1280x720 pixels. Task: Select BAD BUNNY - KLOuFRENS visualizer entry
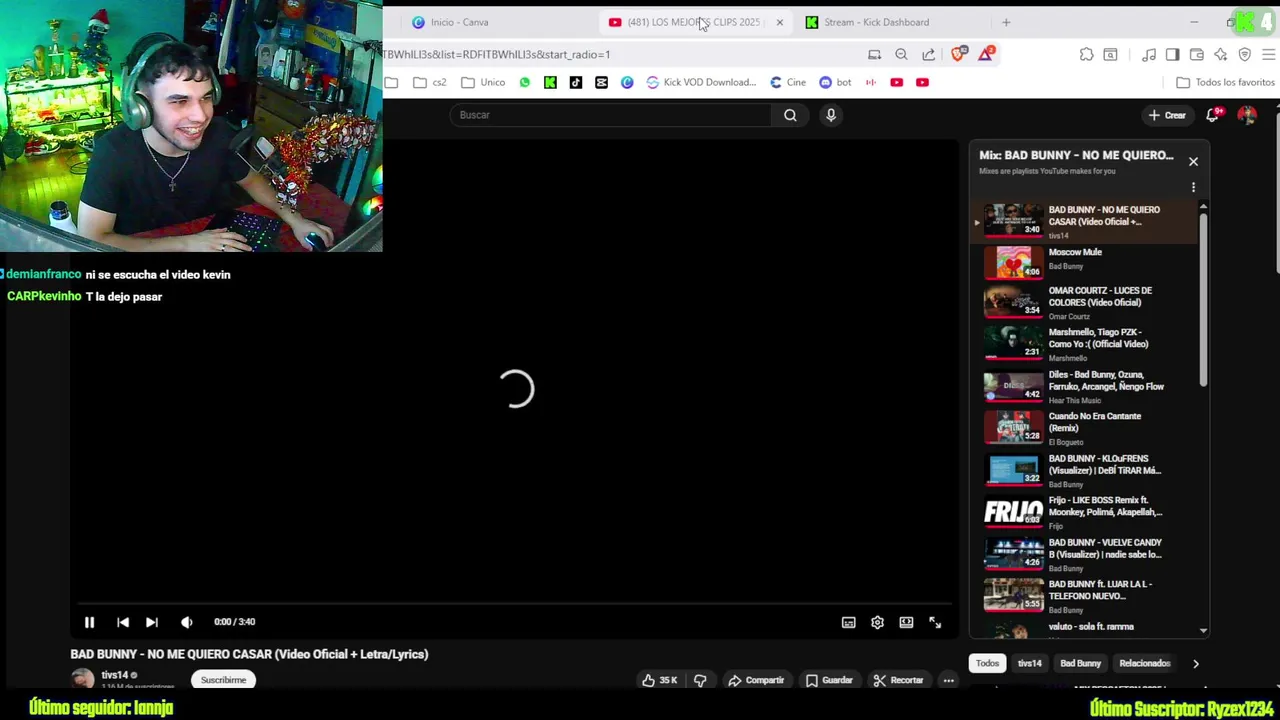point(1085,469)
